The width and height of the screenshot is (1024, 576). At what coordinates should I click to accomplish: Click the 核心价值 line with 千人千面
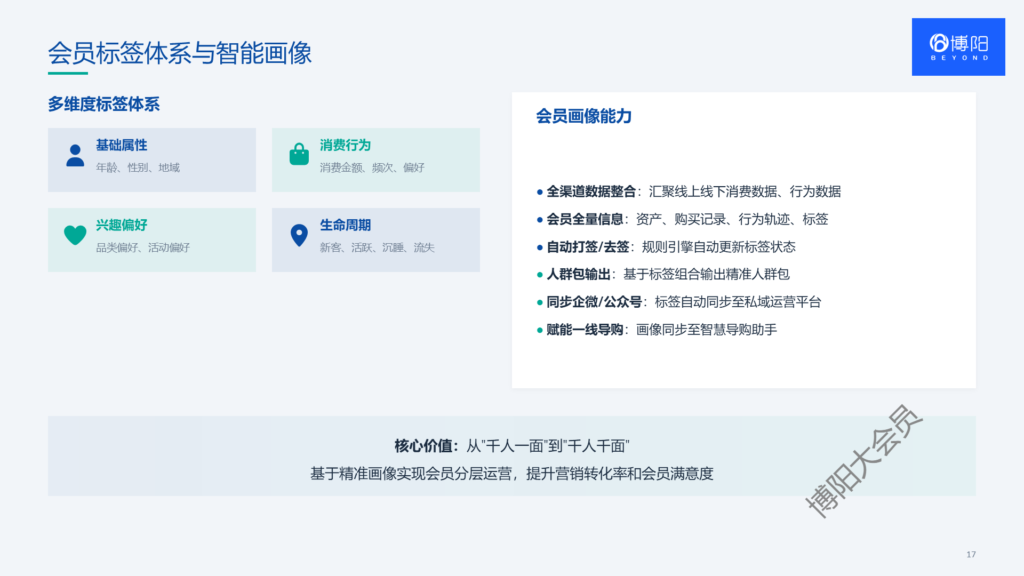click(511, 446)
